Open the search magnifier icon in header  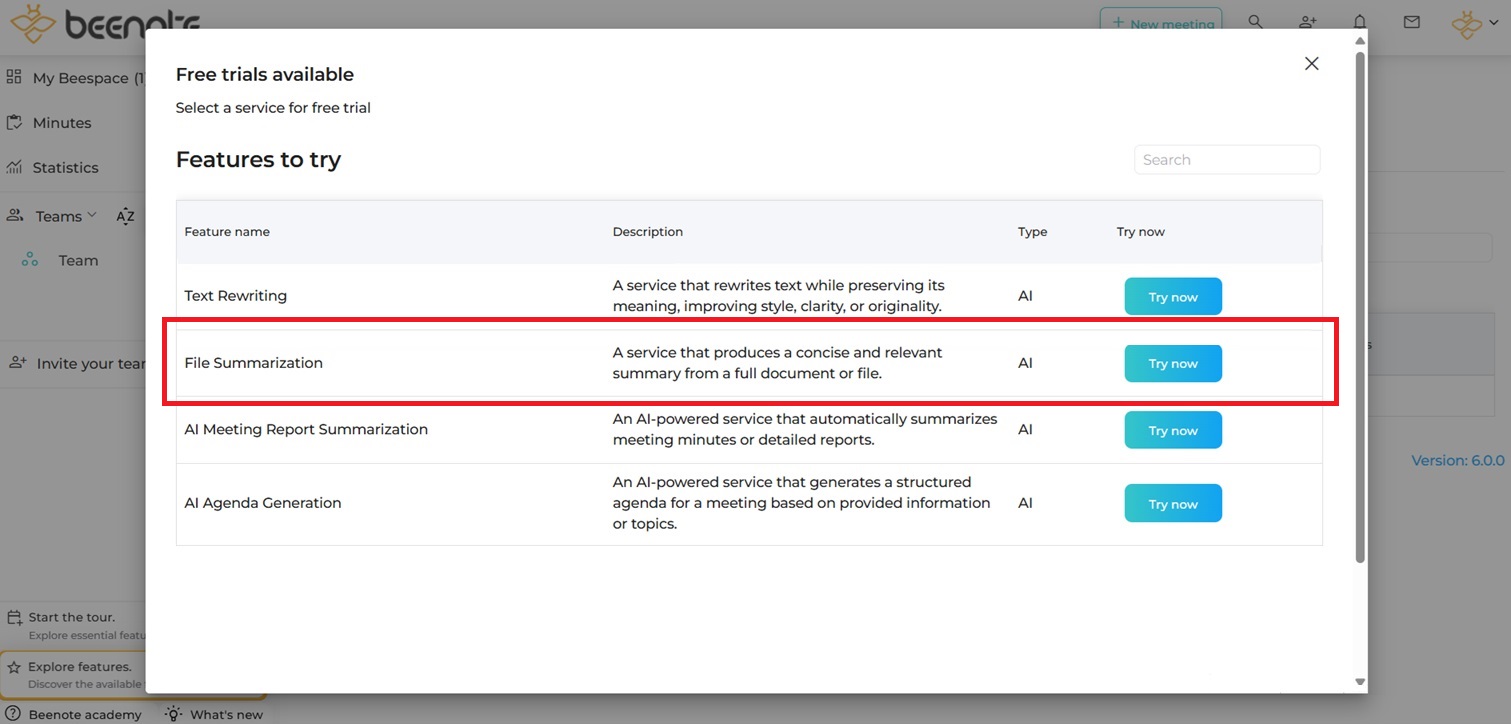tap(1255, 22)
